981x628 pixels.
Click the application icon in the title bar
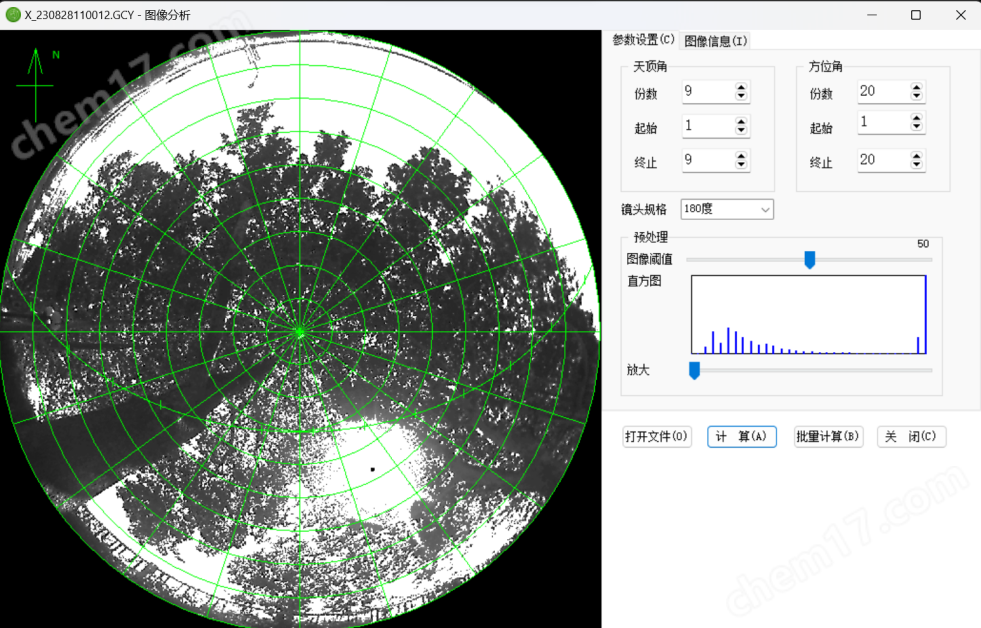pyautogui.click(x=11, y=14)
